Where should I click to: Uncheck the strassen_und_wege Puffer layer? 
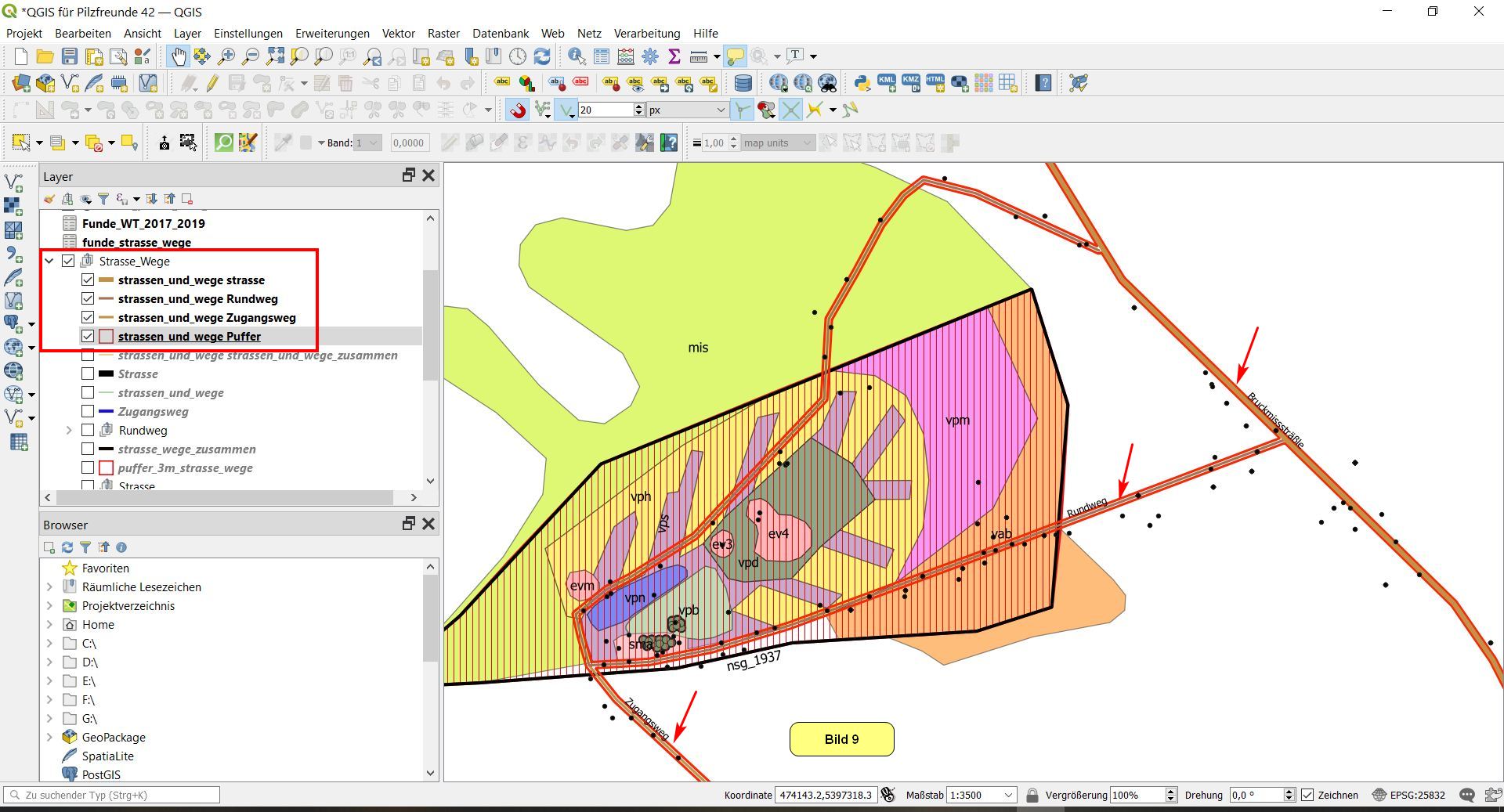tap(88, 337)
